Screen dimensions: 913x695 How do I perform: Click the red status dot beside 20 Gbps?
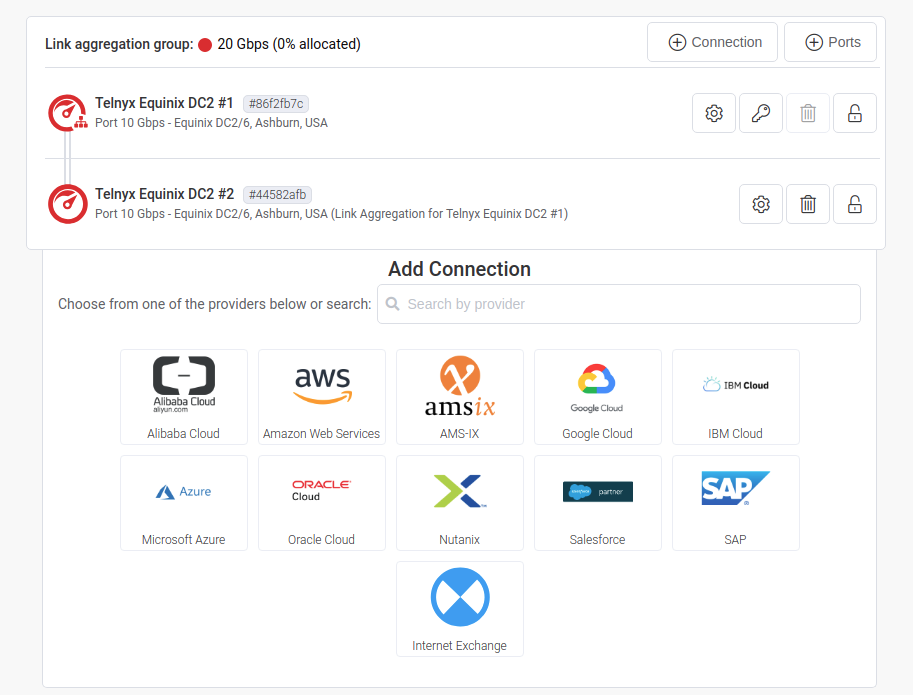(x=204, y=45)
